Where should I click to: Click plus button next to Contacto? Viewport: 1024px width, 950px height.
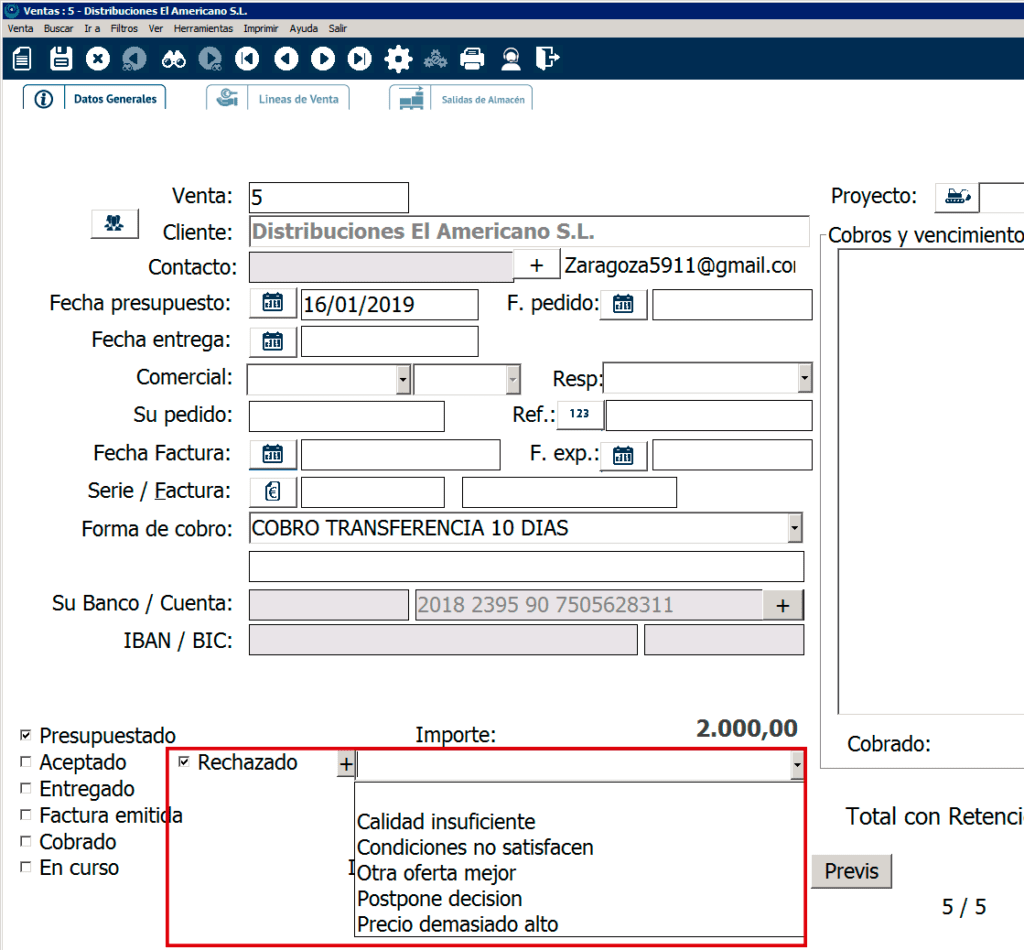pyautogui.click(x=537, y=266)
